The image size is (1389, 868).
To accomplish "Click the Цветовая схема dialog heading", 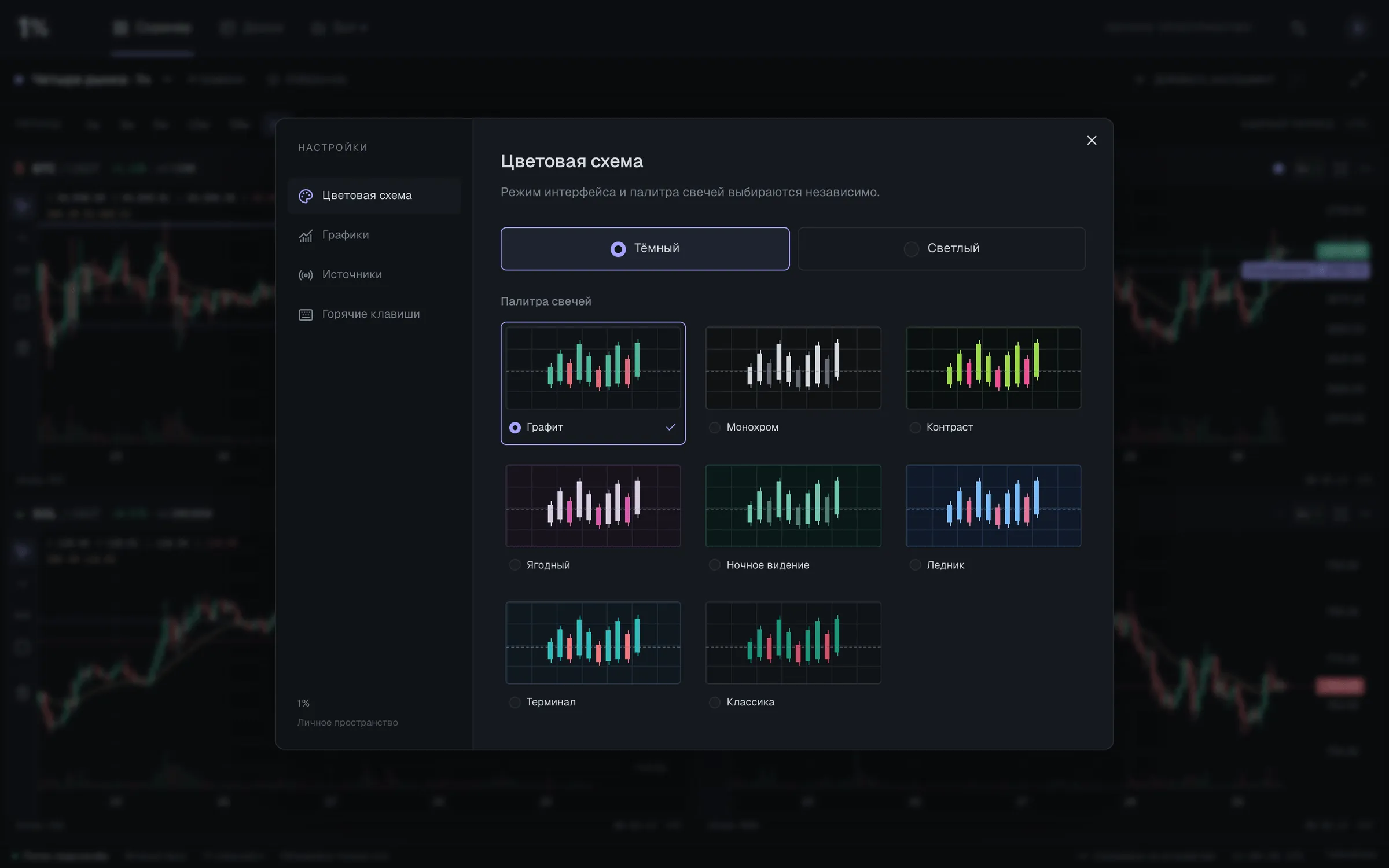I will 572,161.
